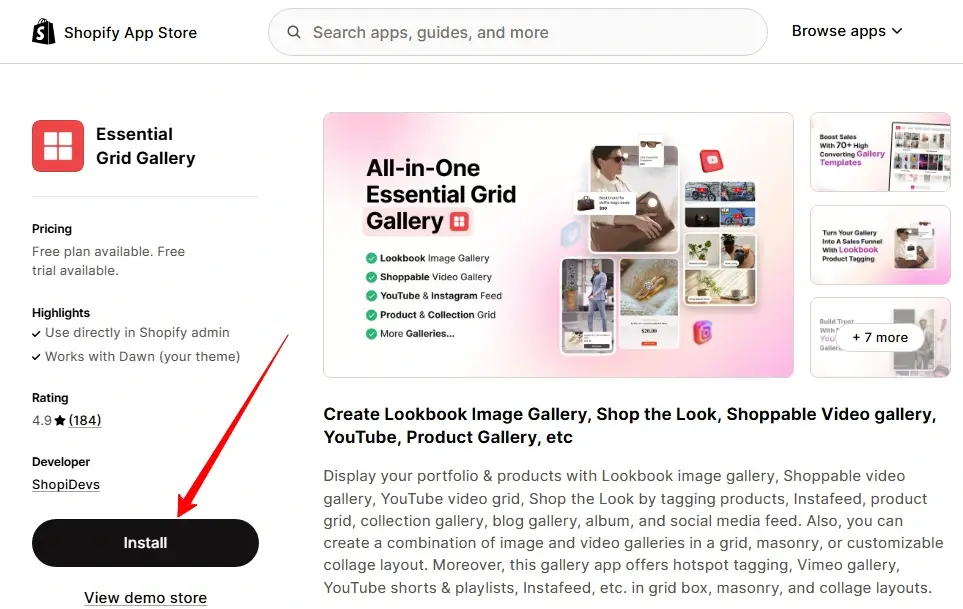Install the Essential Grid Gallery app

(145, 542)
